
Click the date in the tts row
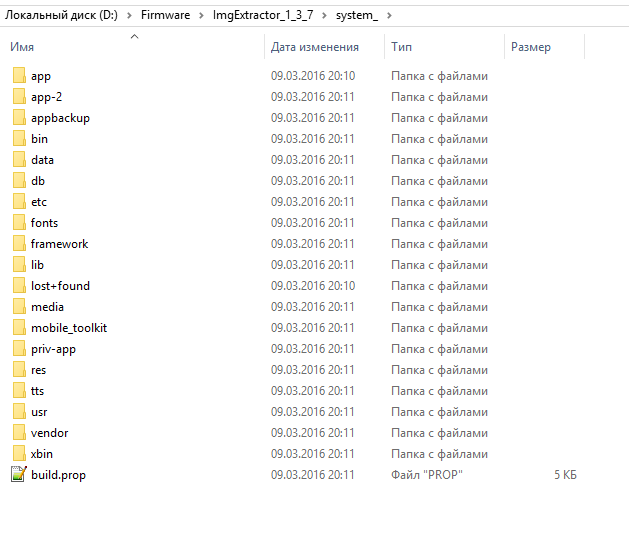313,391
